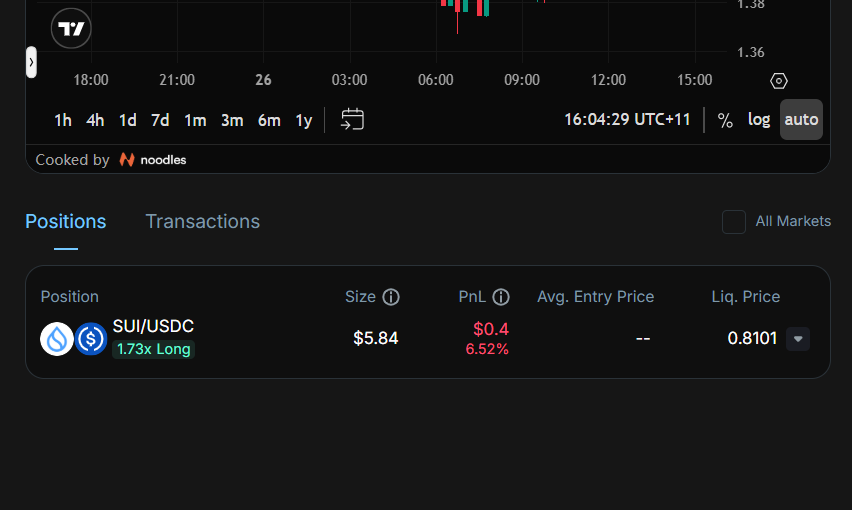This screenshot has width=852, height=510.
Task: Click the TradingView logo icon
Action: [71, 29]
